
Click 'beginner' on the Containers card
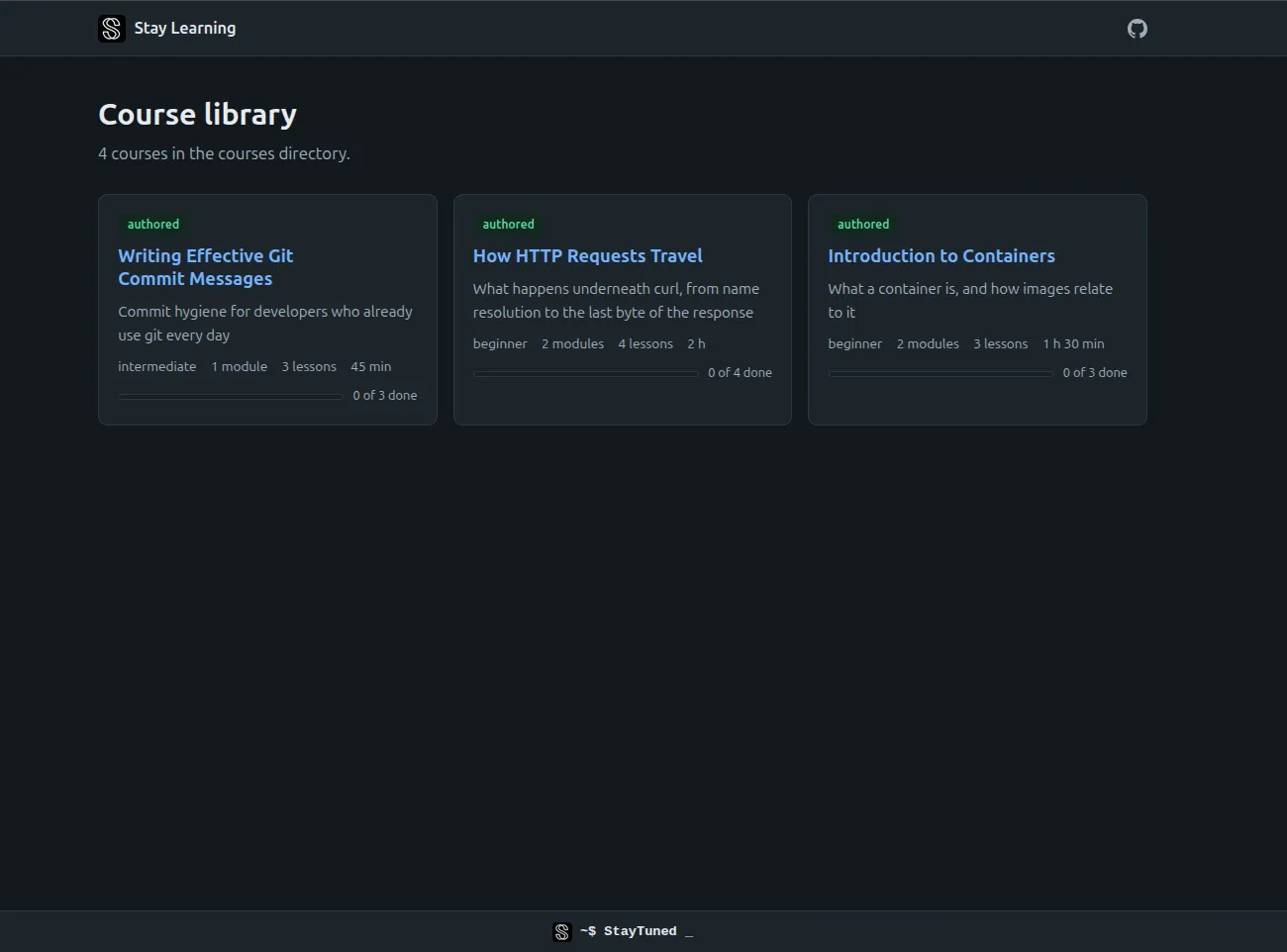tap(855, 343)
